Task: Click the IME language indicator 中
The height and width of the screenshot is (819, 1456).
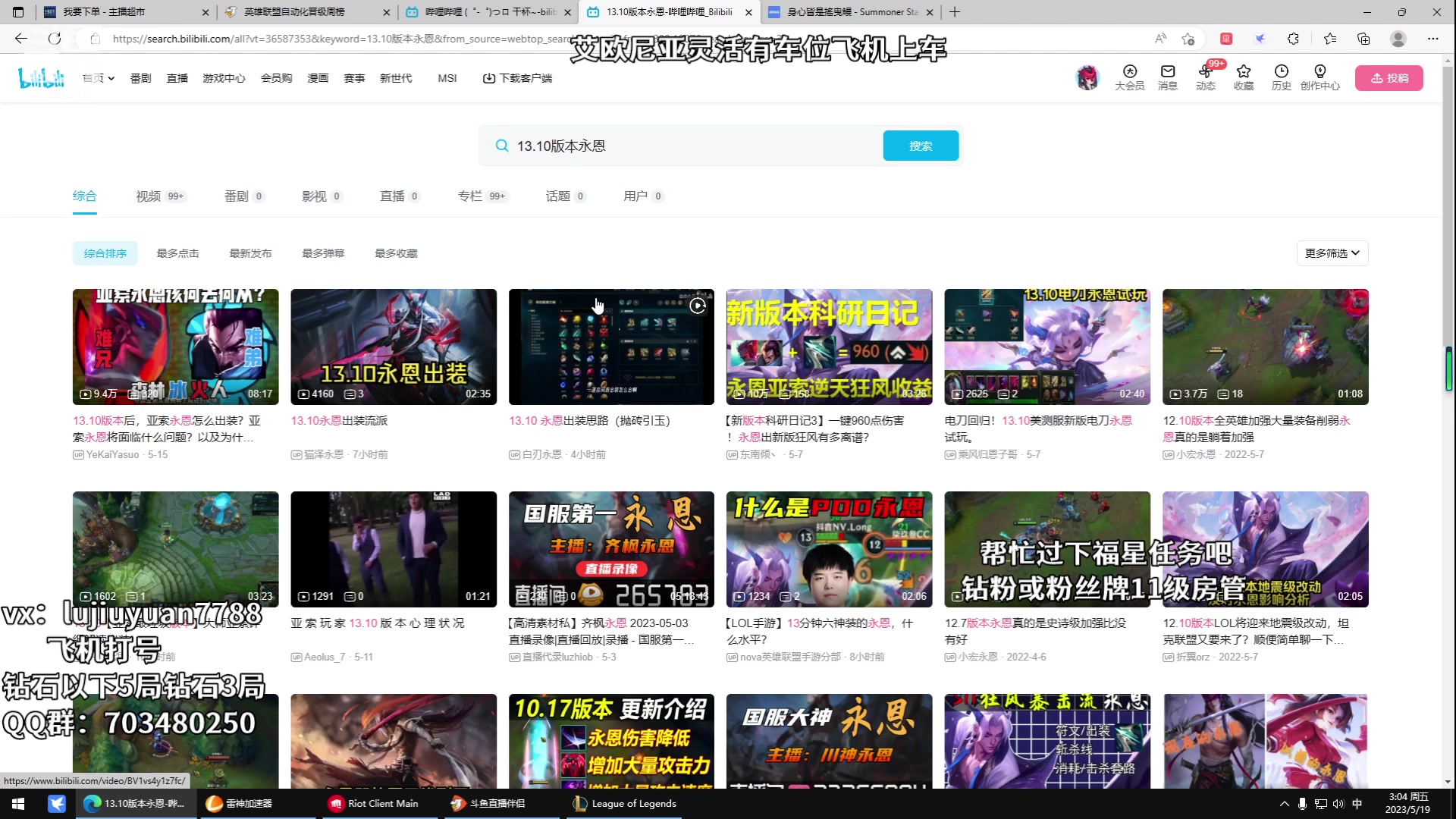Action: point(1357,804)
